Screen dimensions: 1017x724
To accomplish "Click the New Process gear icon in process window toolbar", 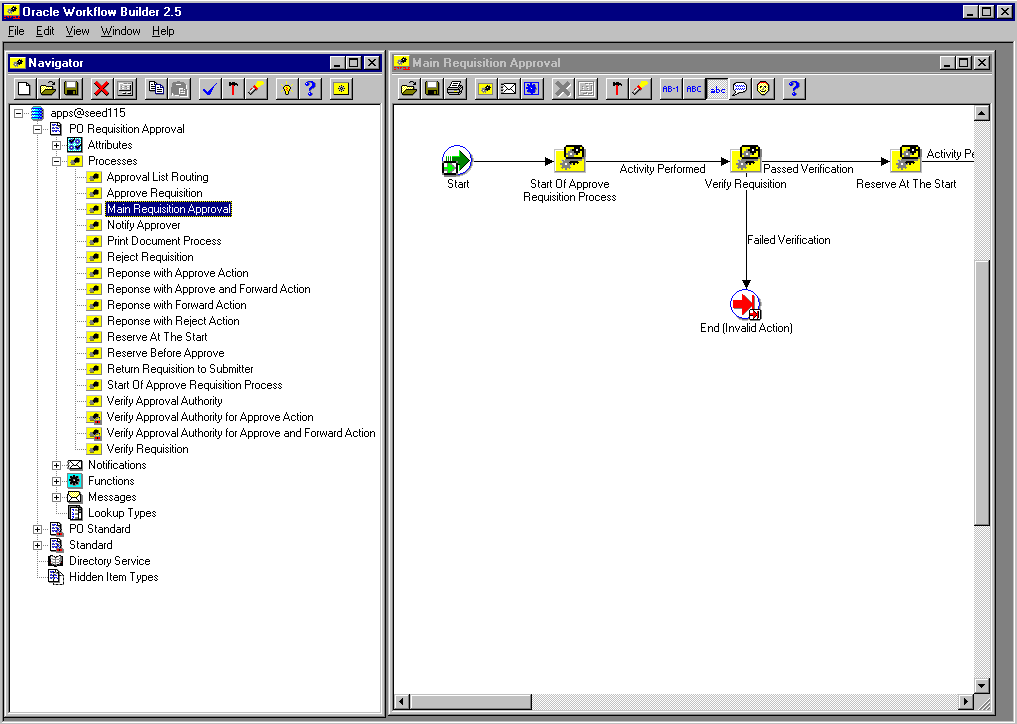I will 485,89.
